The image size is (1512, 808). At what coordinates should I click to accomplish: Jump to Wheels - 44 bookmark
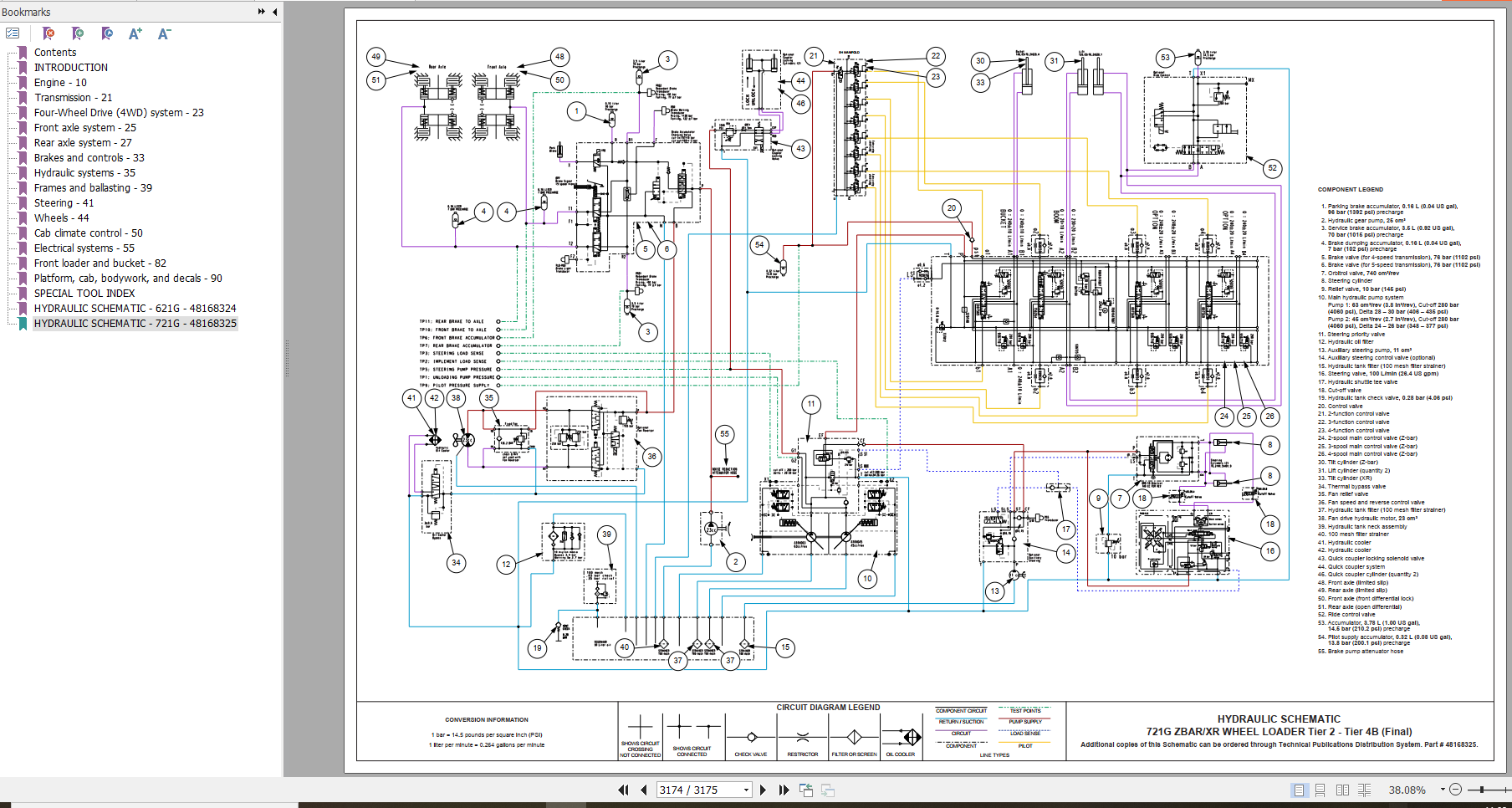point(61,218)
